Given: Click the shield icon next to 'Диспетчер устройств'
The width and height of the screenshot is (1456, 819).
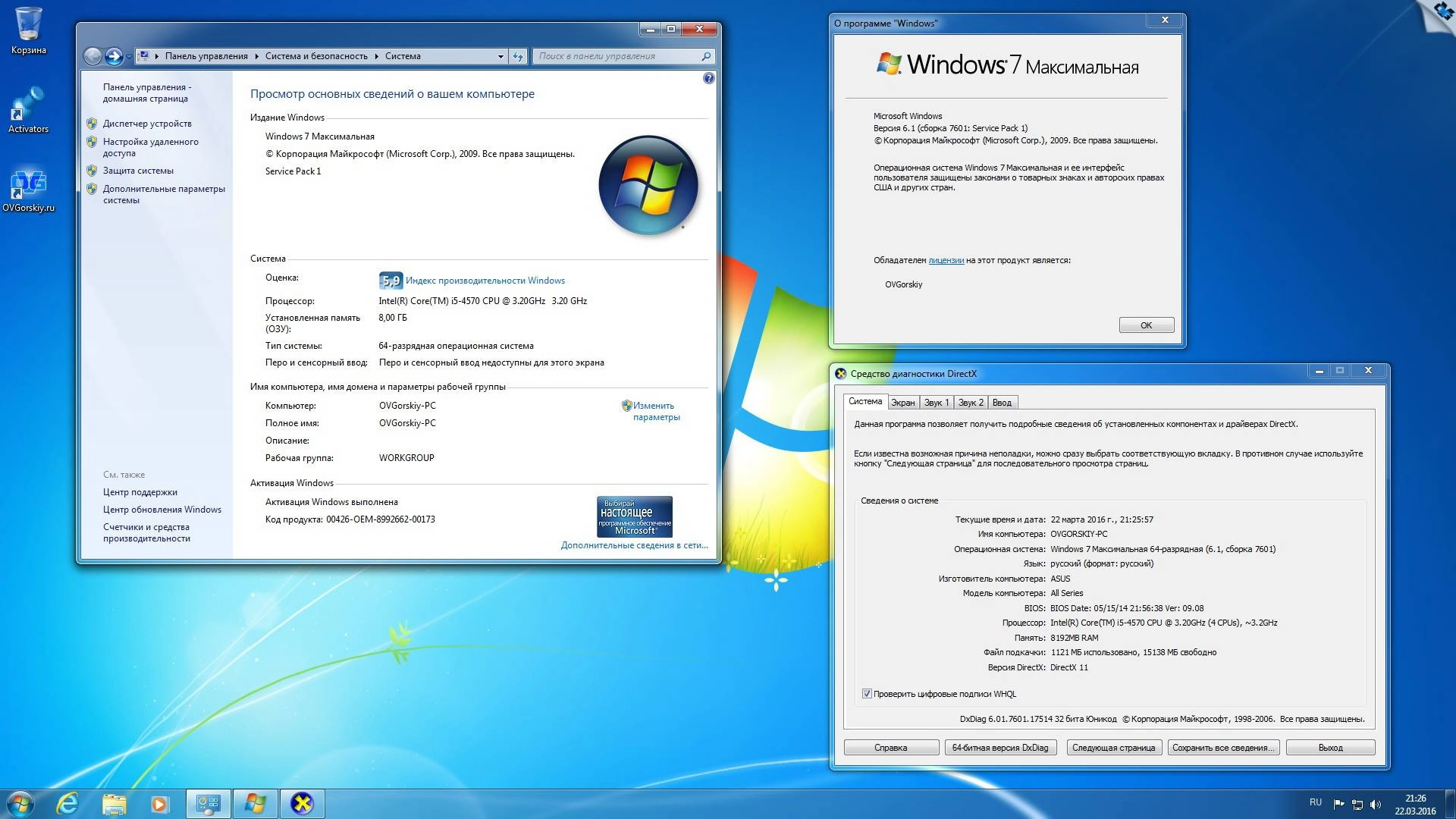Looking at the screenshot, I should pos(92,123).
